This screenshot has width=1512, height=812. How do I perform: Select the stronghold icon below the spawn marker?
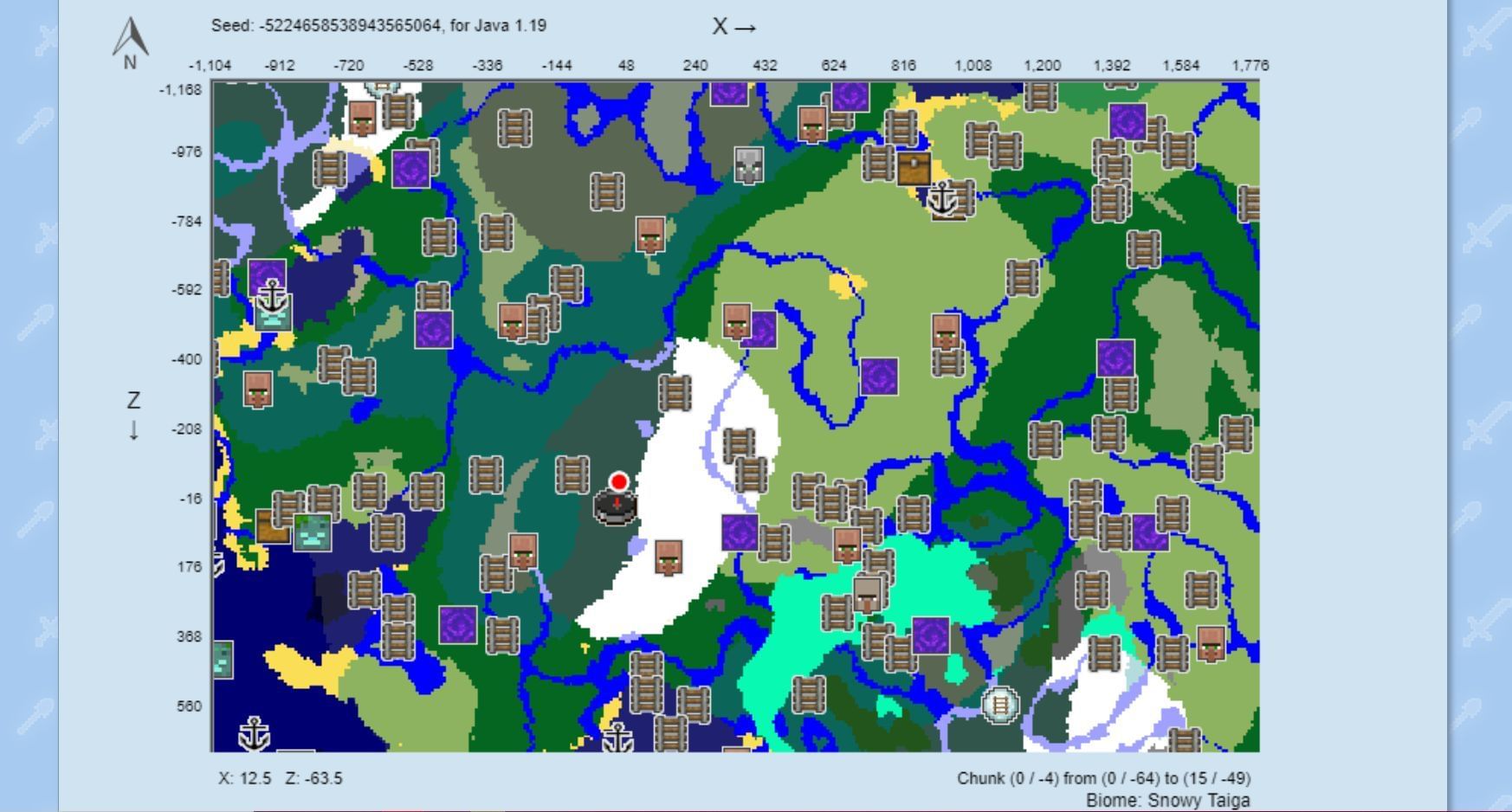coord(615,507)
